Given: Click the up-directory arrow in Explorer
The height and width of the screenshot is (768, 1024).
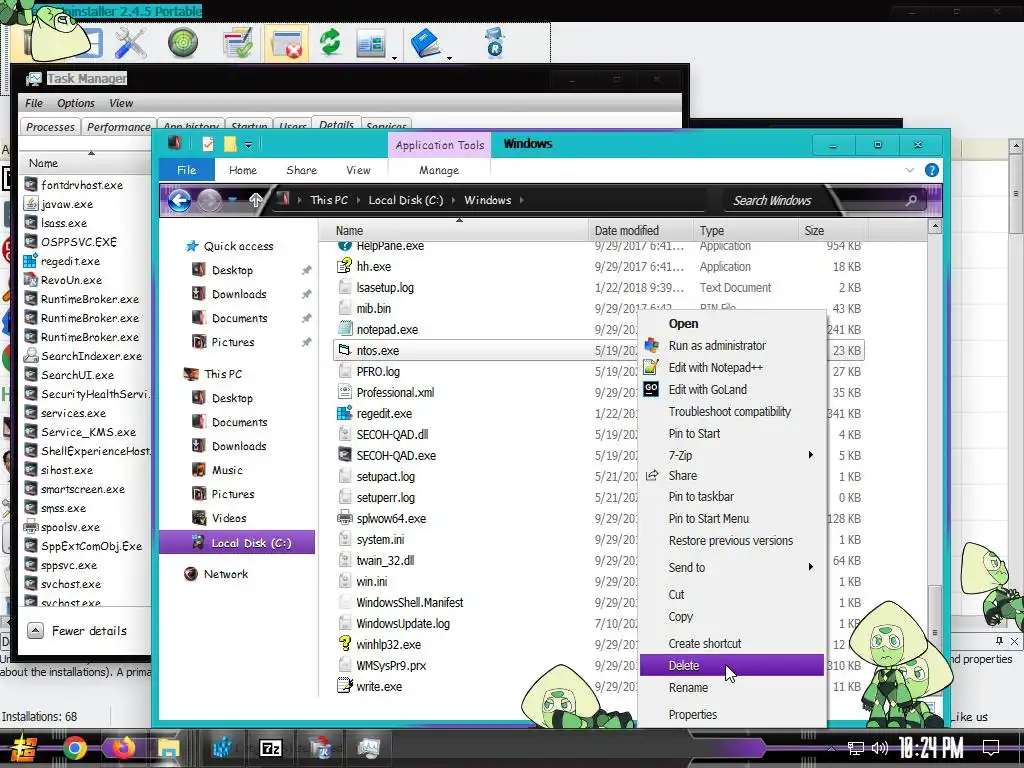Looking at the screenshot, I should point(256,200).
